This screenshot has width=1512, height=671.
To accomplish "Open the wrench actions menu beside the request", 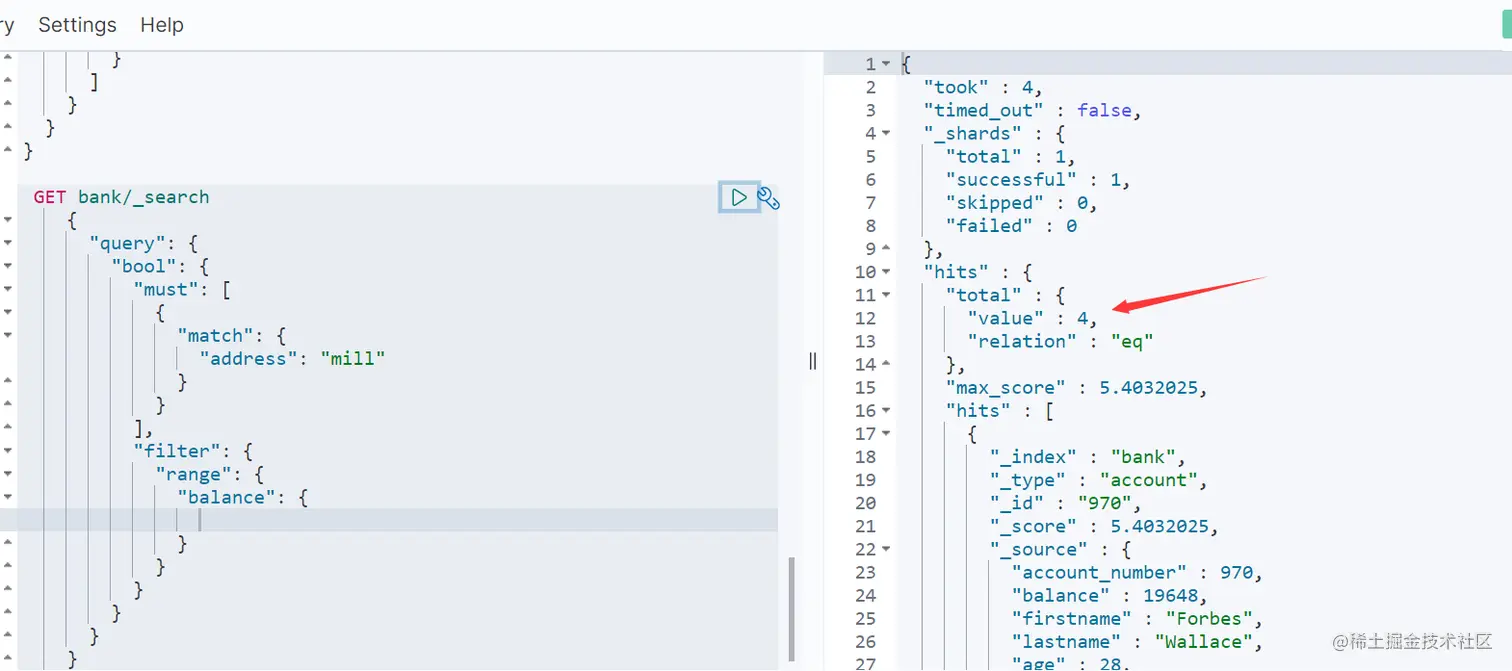I will [768, 198].
